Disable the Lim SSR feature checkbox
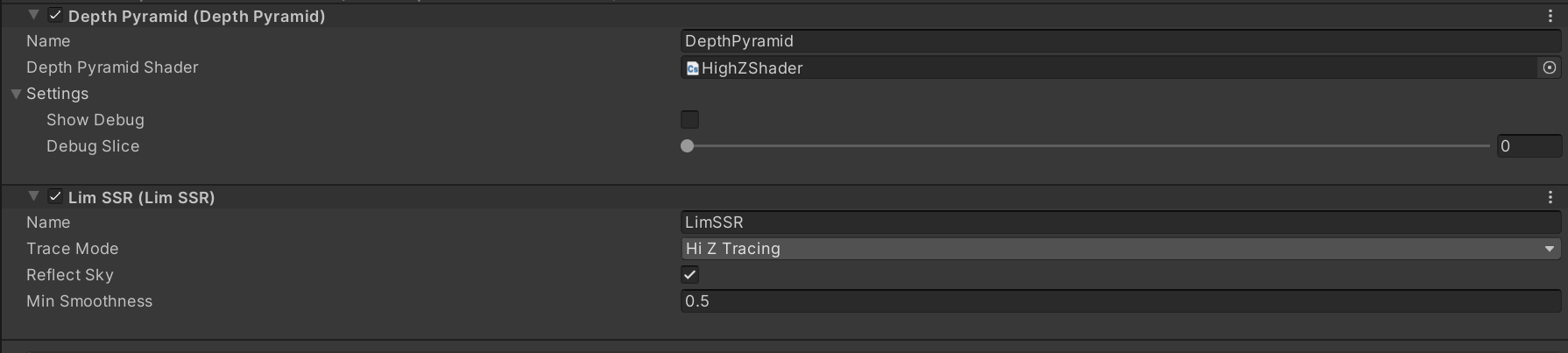The height and width of the screenshot is (353, 1568). [x=55, y=197]
